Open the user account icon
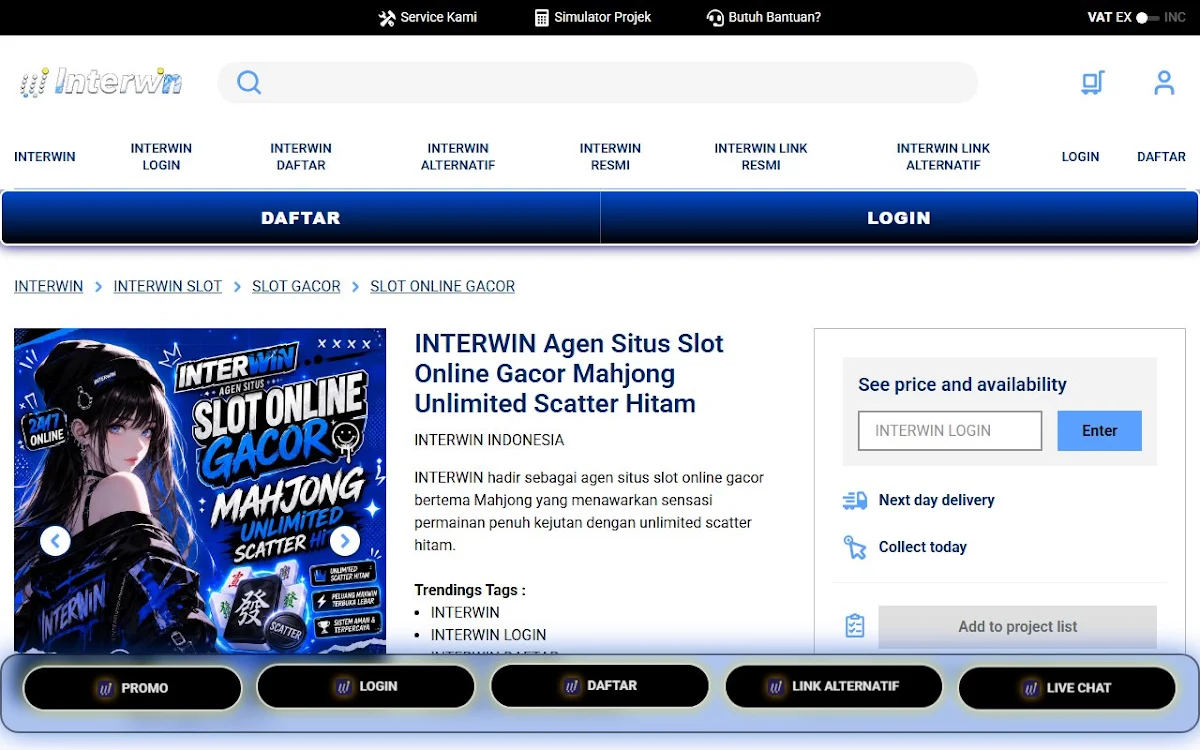1200x750 pixels. coord(1164,82)
